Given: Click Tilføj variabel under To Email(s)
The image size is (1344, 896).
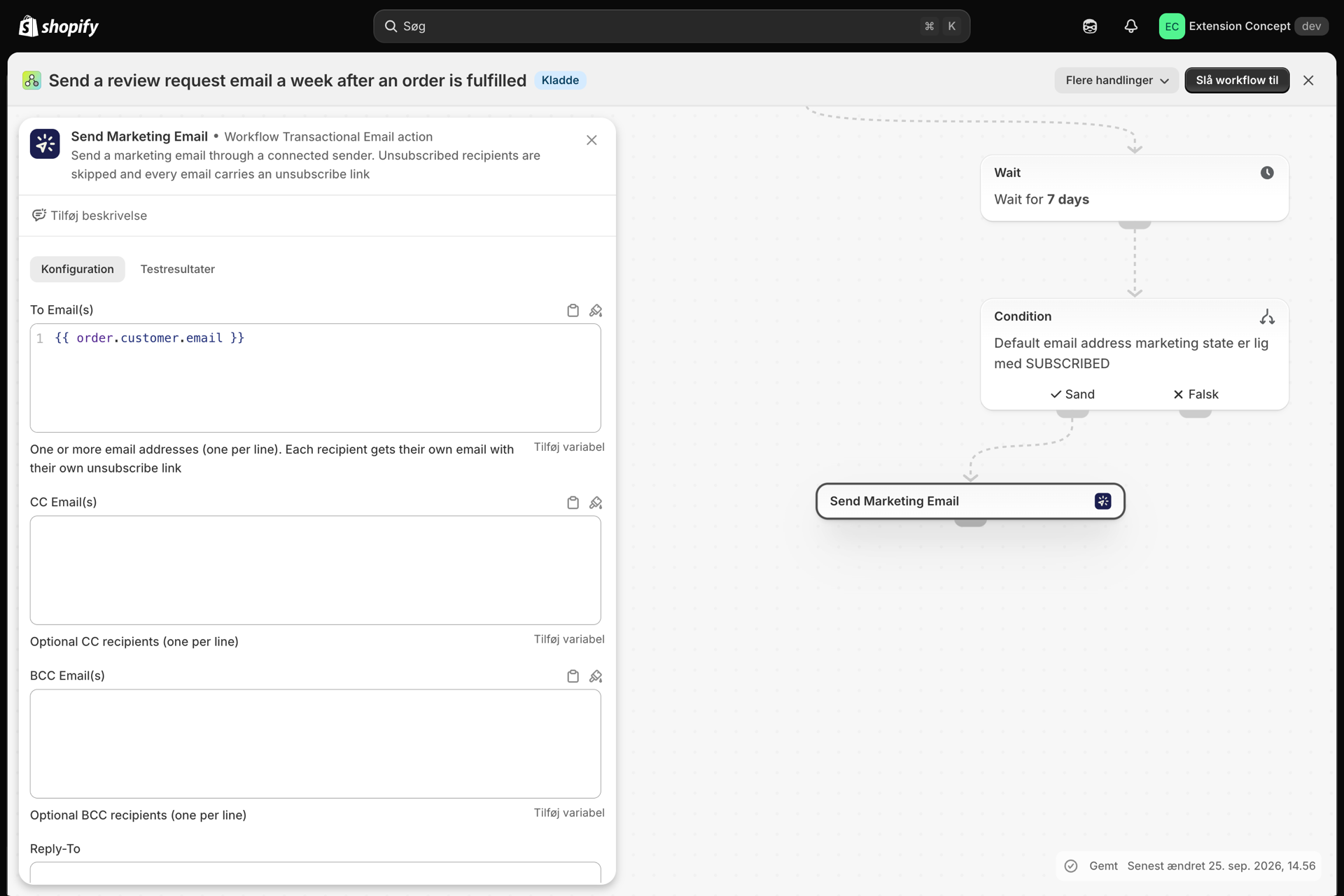Looking at the screenshot, I should pos(568,447).
